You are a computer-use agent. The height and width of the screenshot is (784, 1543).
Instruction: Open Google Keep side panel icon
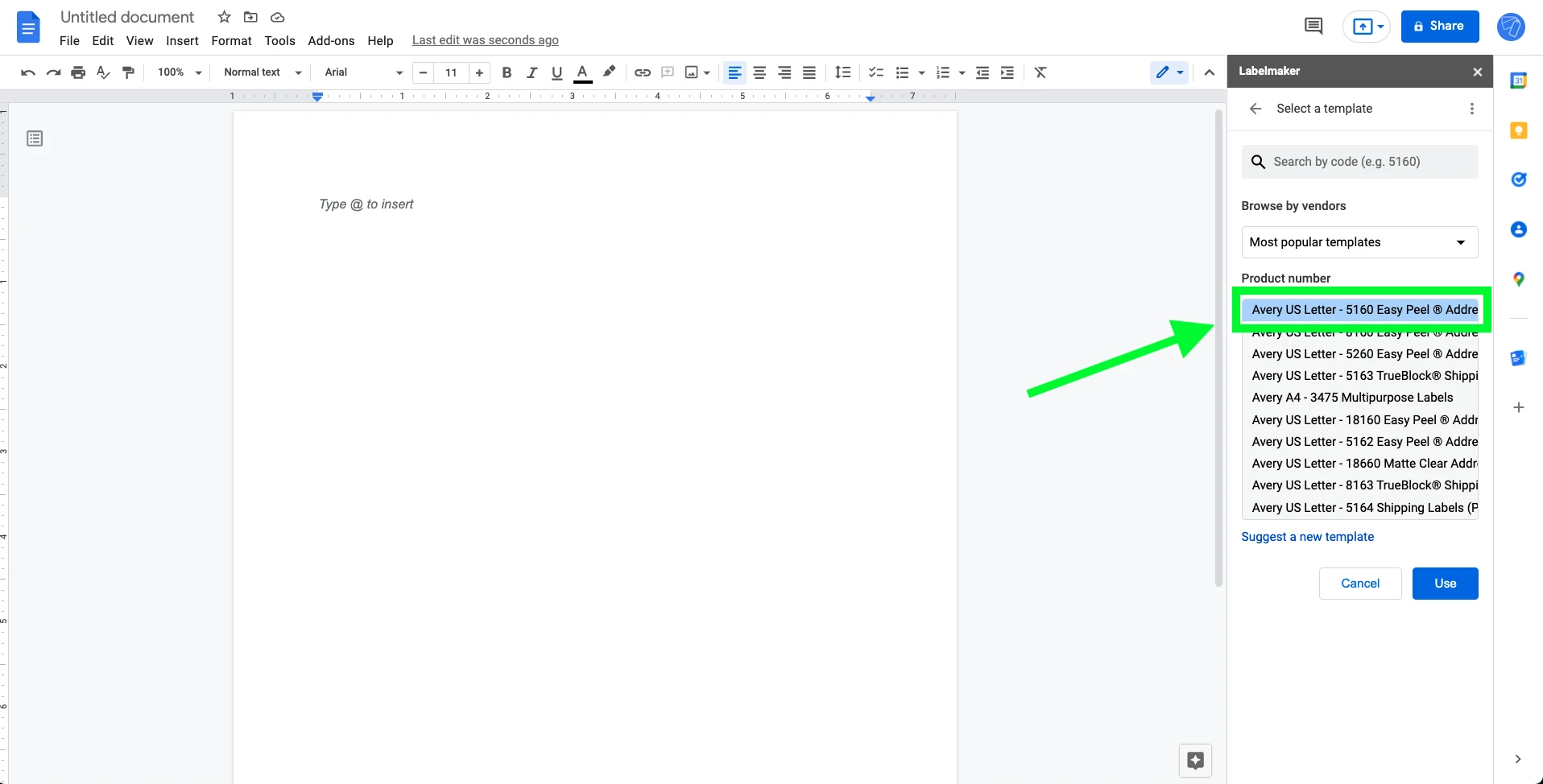click(1519, 130)
